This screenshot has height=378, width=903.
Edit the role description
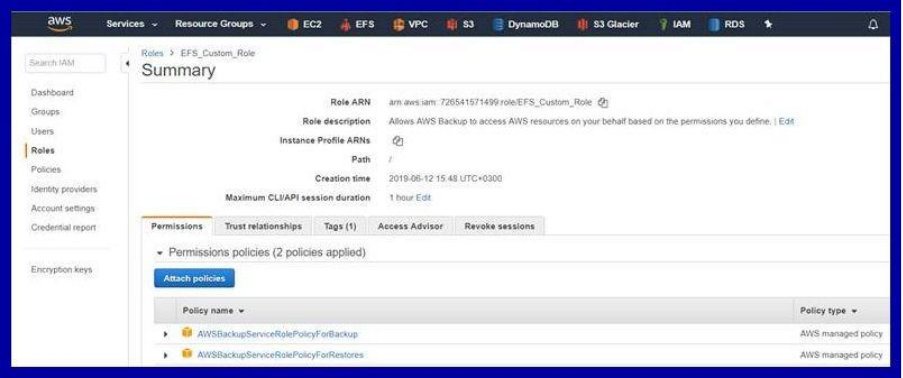(x=786, y=122)
